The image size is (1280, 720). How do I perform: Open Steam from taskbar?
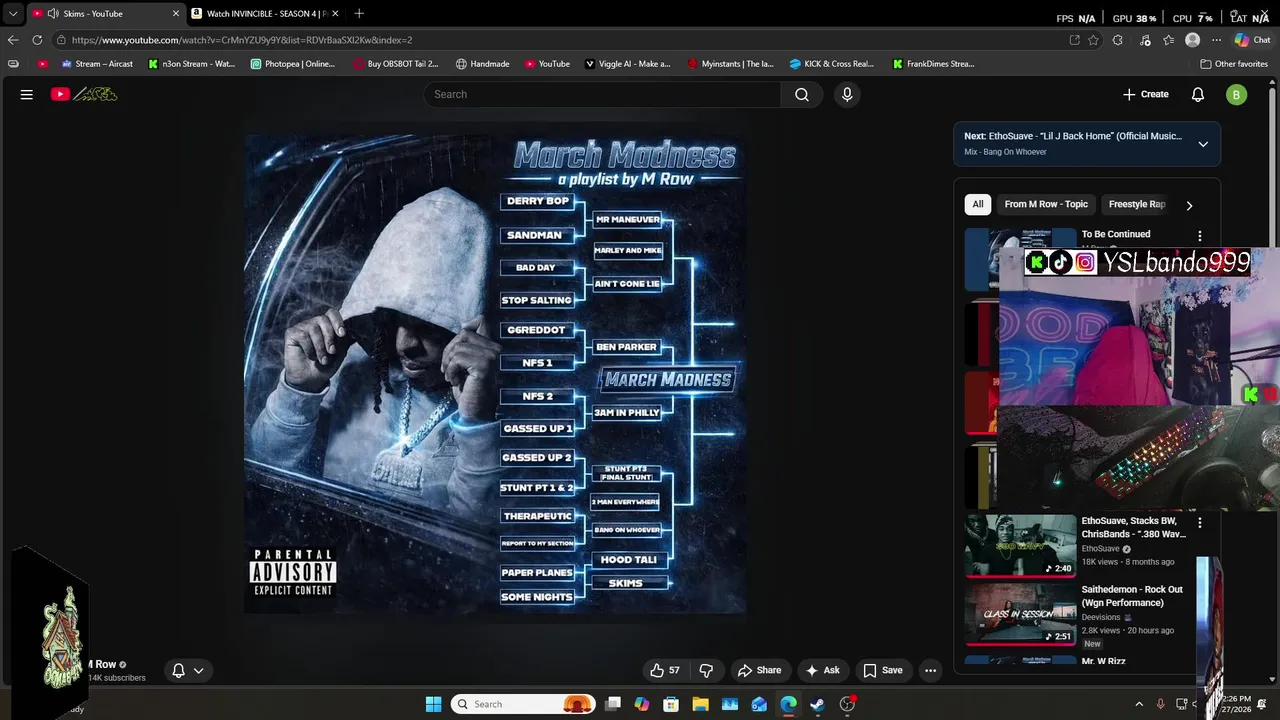pyautogui.click(x=817, y=704)
